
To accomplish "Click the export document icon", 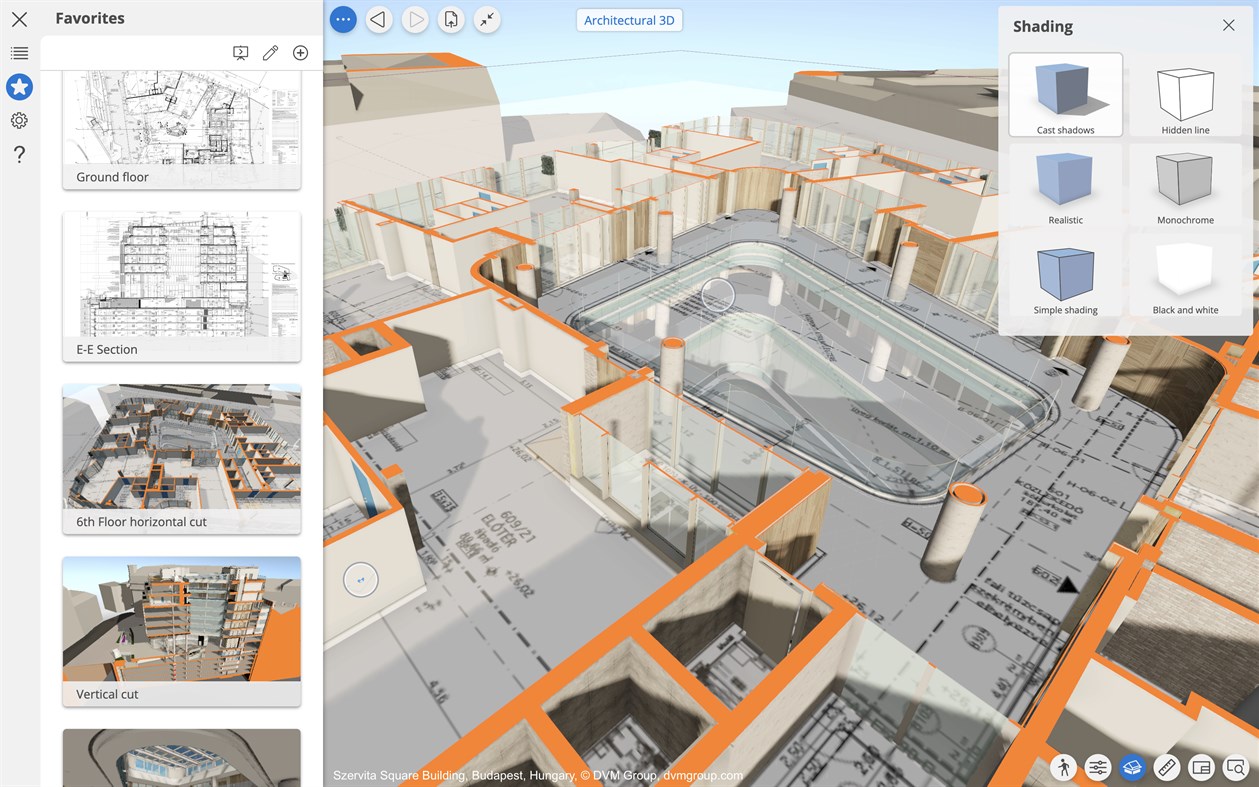I will click(x=450, y=19).
